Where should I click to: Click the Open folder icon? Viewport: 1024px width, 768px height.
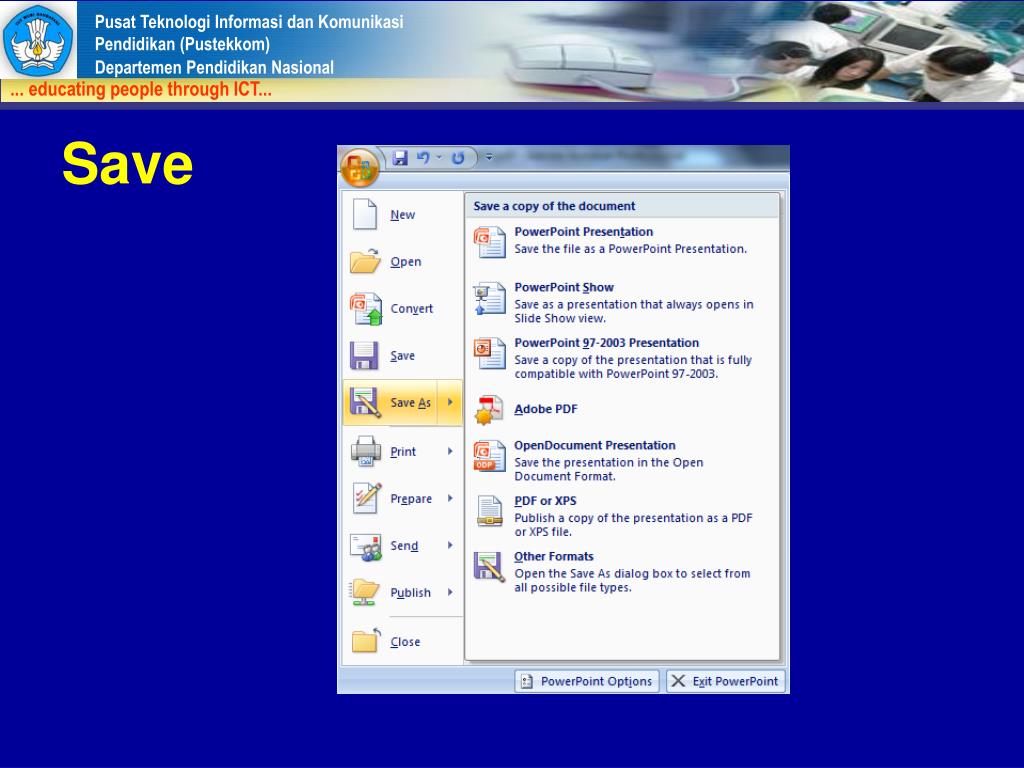pyautogui.click(x=365, y=261)
